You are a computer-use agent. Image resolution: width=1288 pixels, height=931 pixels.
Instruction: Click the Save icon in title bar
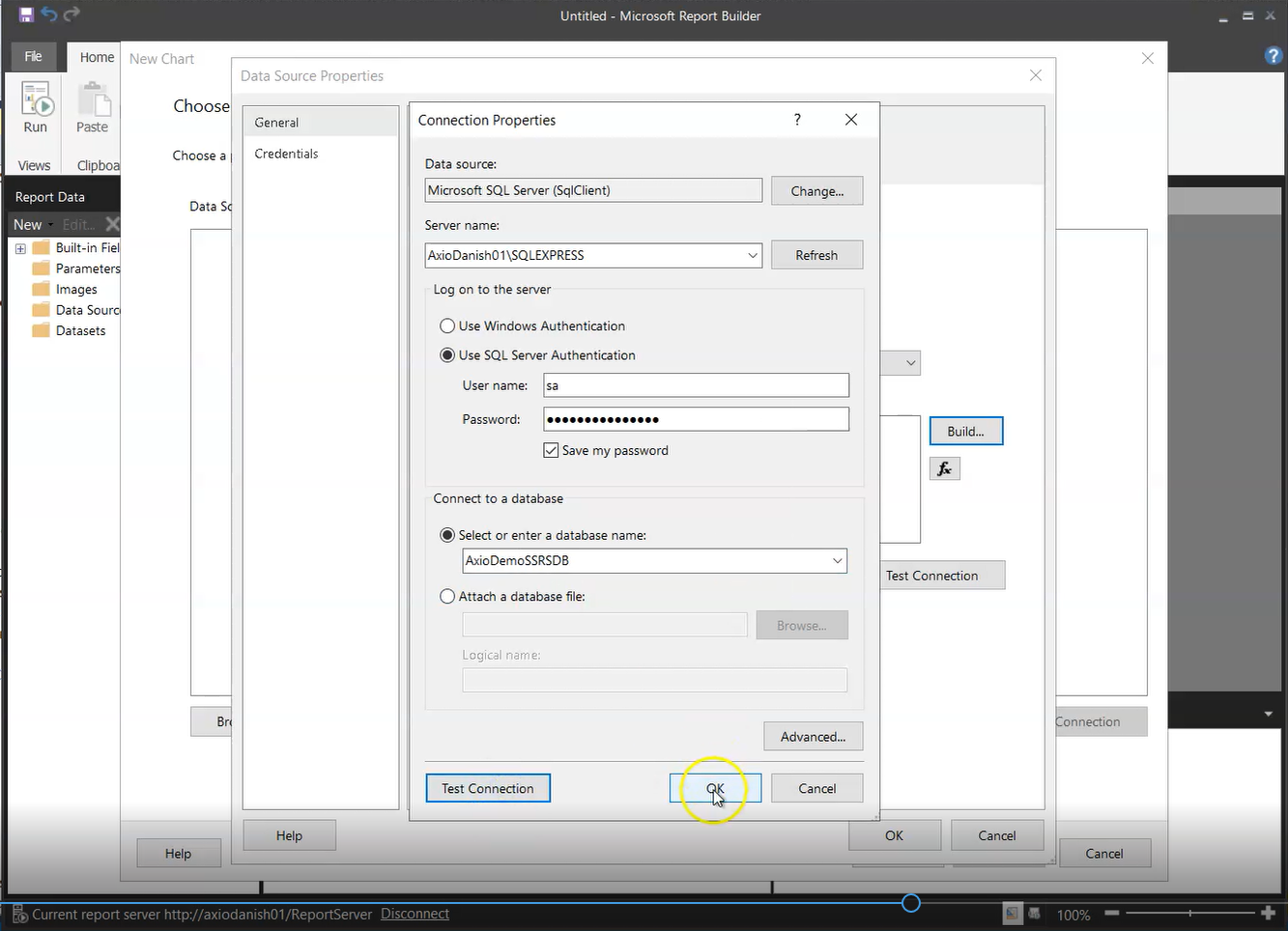tap(26, 14)
